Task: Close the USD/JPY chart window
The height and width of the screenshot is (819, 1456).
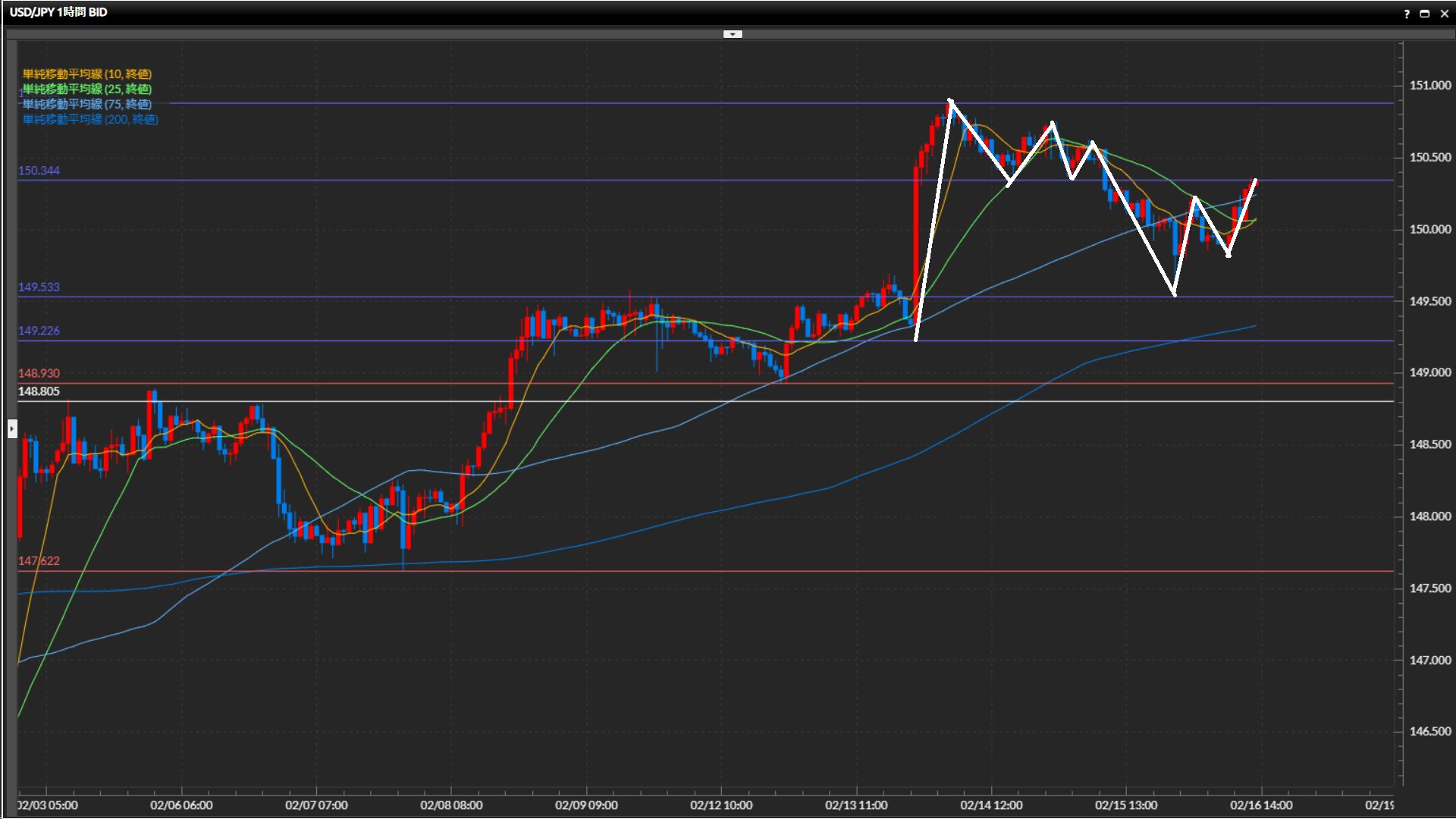Action: click(x=1444, y=14)
